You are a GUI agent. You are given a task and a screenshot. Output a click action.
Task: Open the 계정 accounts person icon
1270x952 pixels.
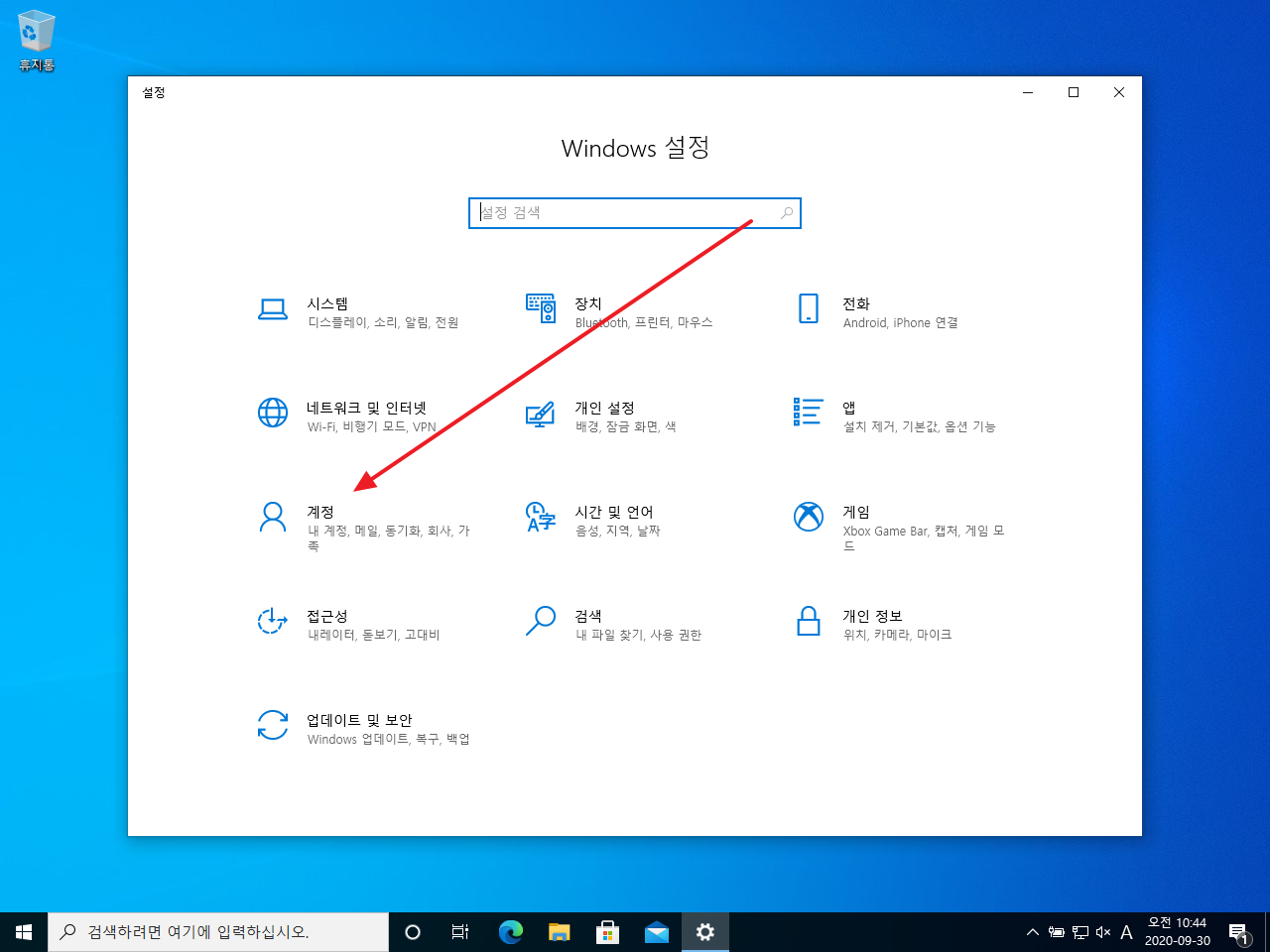(x=273, y=517)
